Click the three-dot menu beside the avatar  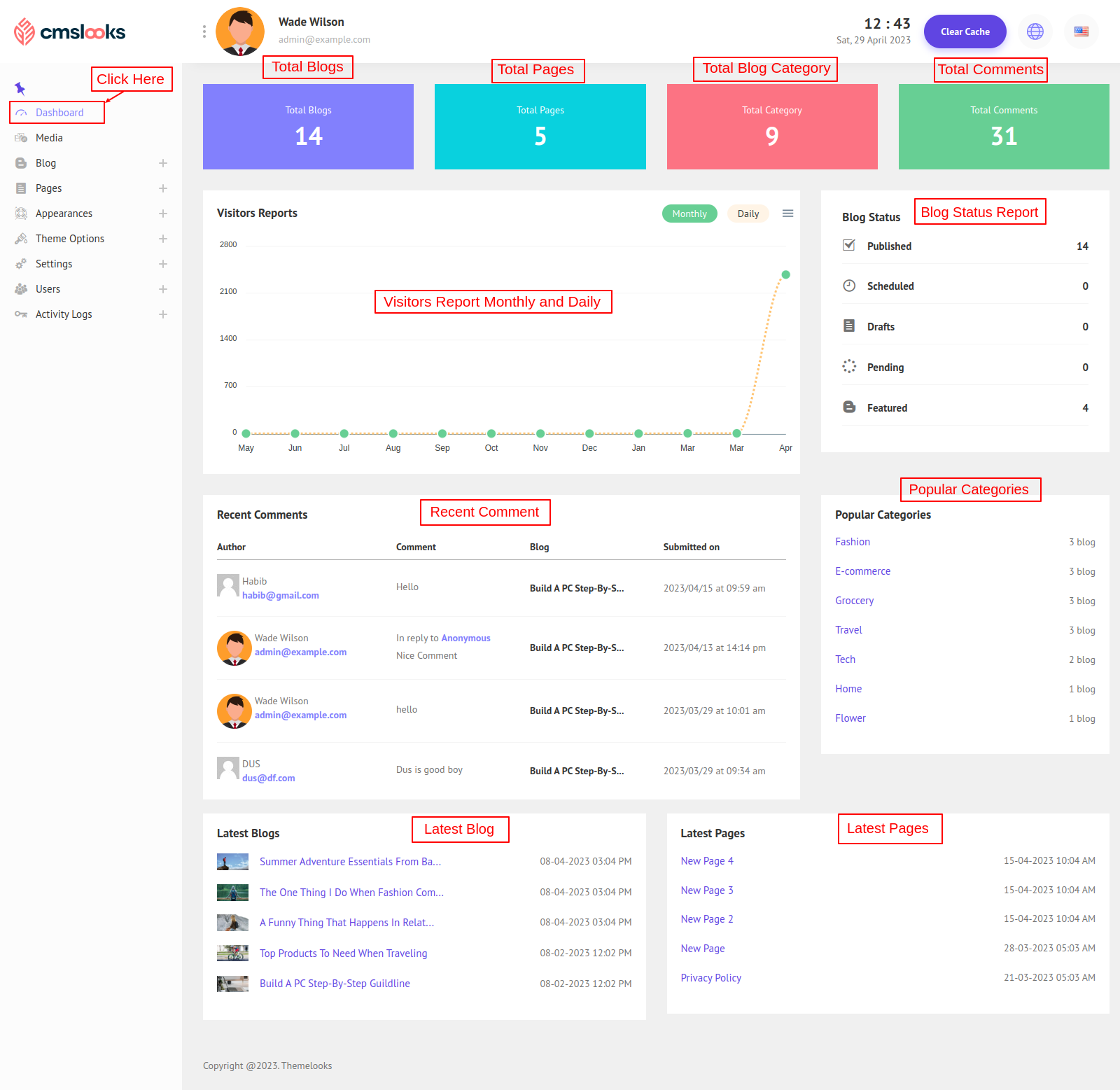coord(204,32)
